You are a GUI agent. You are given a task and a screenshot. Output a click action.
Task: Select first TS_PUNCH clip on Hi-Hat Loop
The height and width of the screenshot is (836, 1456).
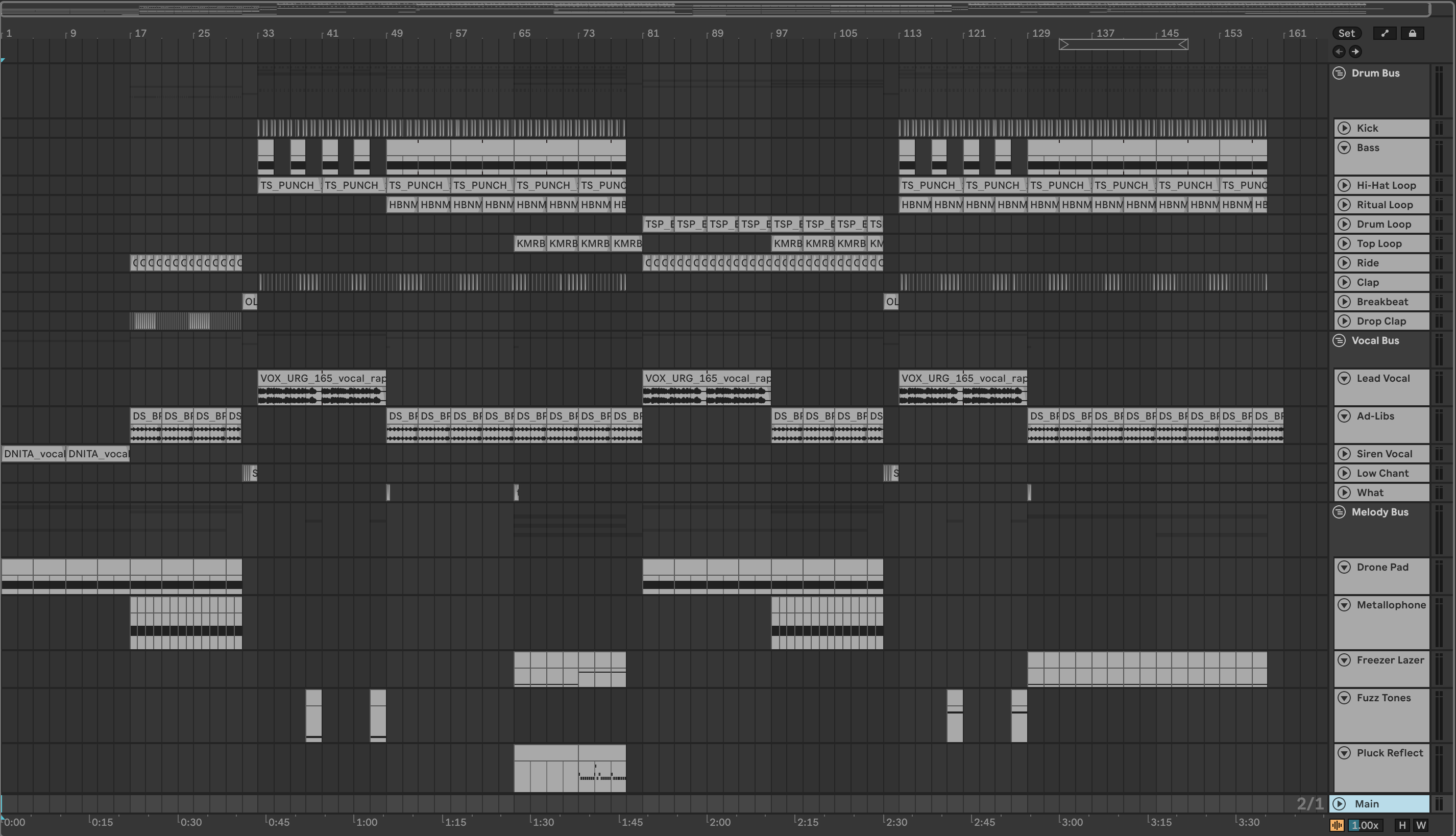pyautogui.click(x=289, y=185)
